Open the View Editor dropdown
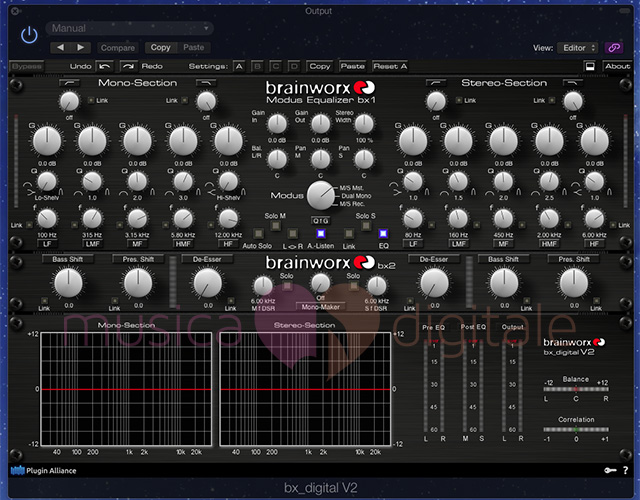Viewport: 640px width, 500px height. point(577,47)
